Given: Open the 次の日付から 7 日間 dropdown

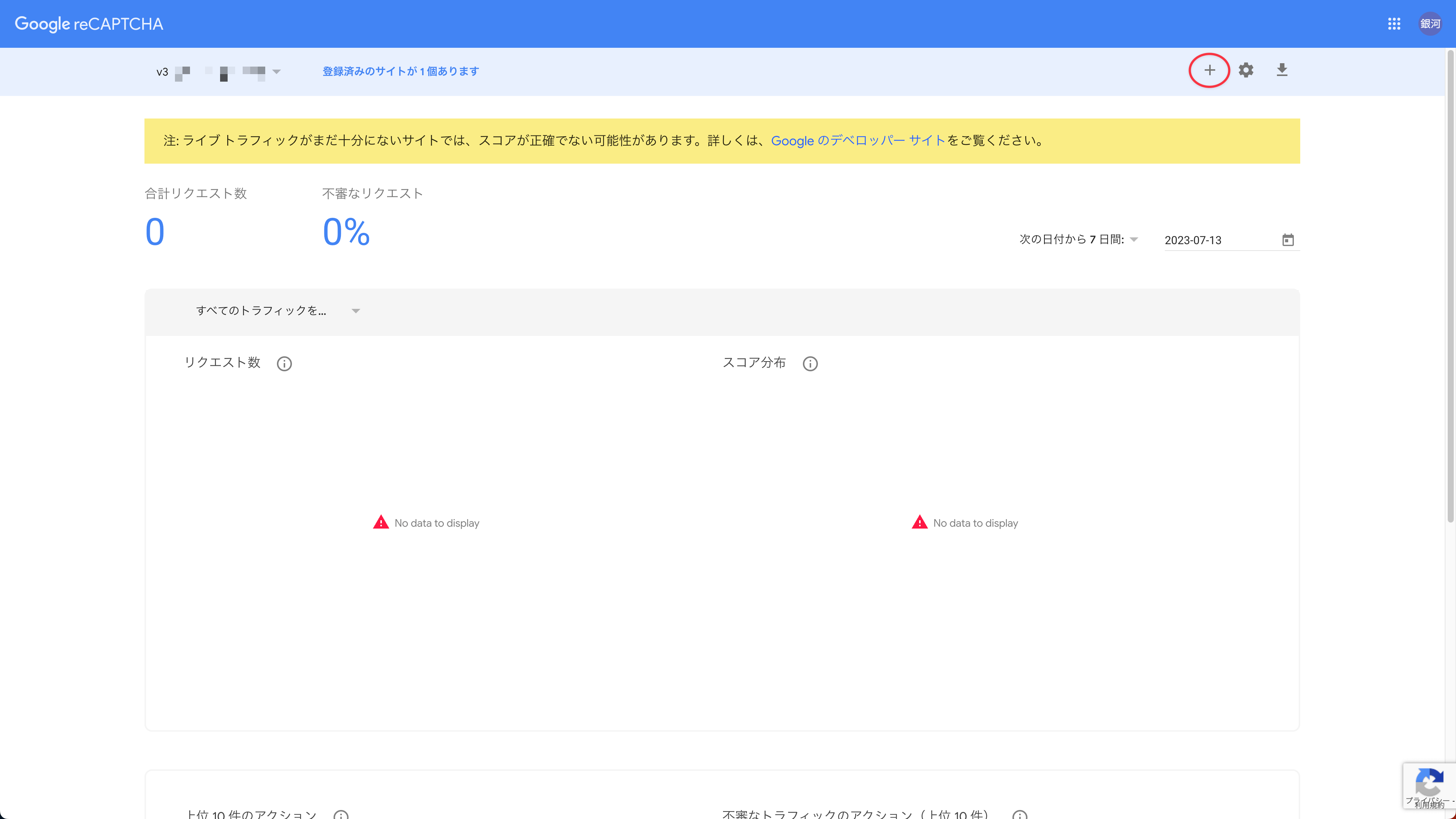Looking at the screenshot, I should [x=1134, y=240].
